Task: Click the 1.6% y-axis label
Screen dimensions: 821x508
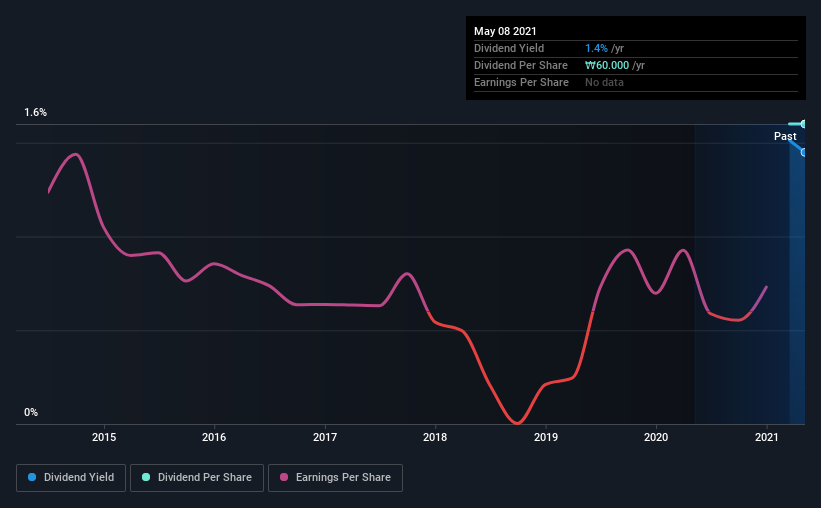Action: [35, 113]
